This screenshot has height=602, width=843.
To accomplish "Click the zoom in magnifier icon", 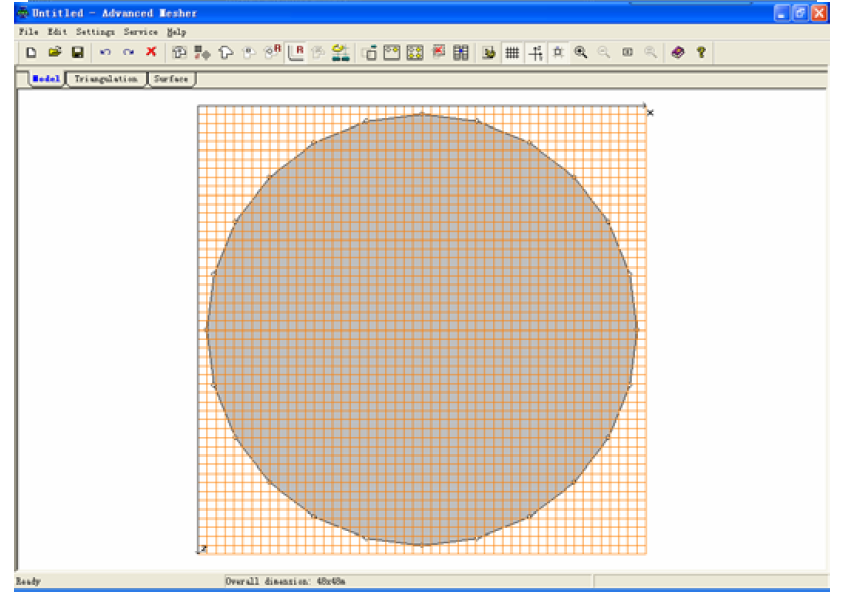I will (580, 52).
